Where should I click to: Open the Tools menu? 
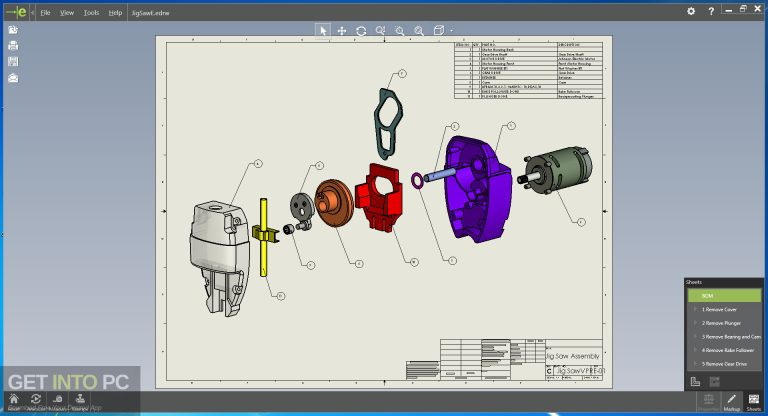pos(91,13)
